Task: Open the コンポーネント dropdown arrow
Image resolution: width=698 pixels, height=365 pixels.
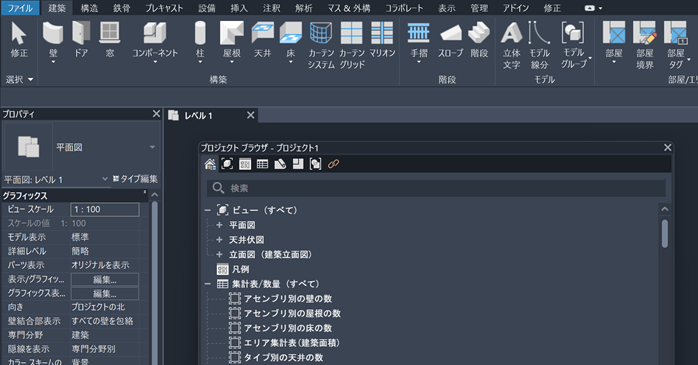Action: 155,62
